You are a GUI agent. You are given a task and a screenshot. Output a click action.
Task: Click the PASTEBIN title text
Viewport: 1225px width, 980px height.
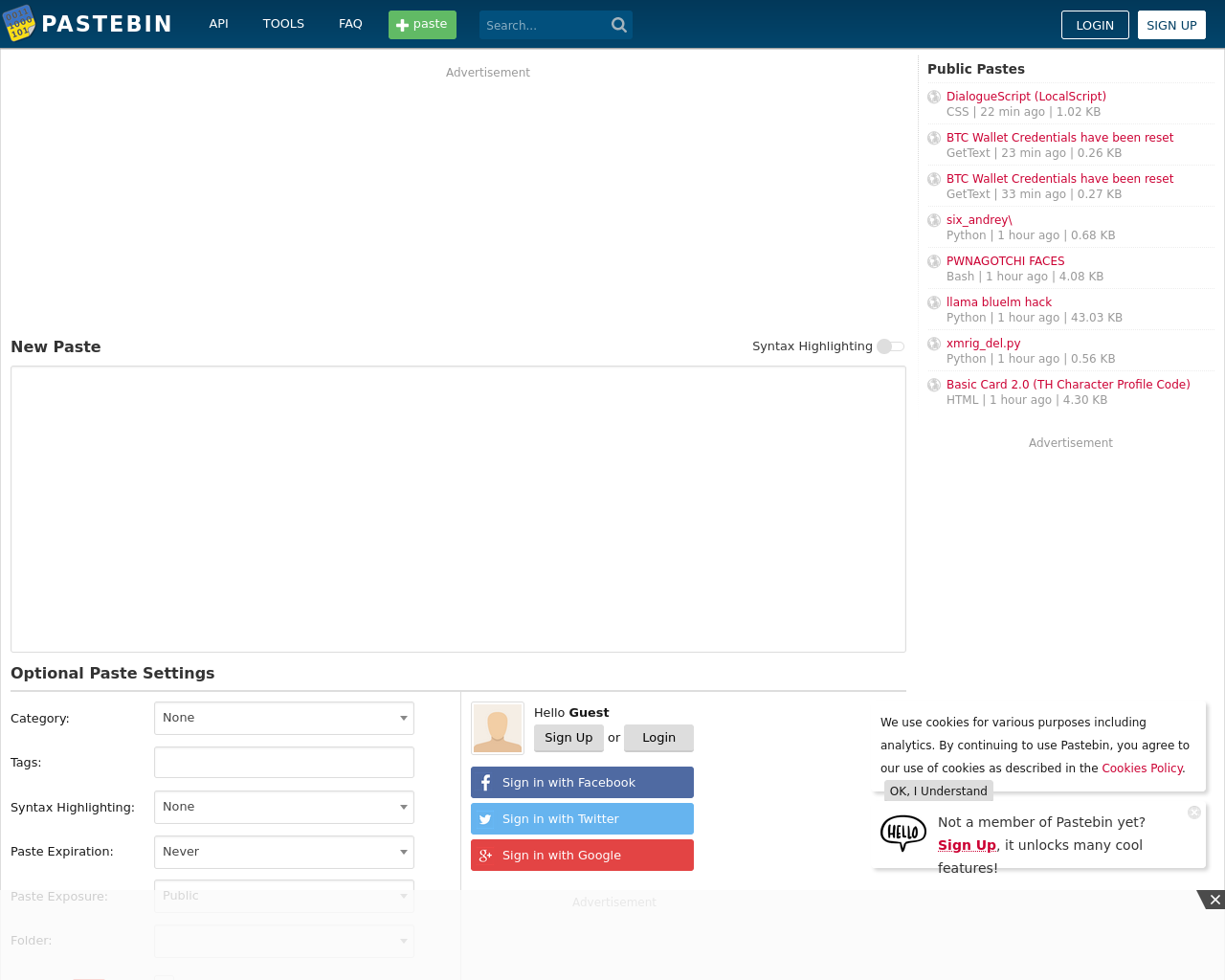click(106, 24)
